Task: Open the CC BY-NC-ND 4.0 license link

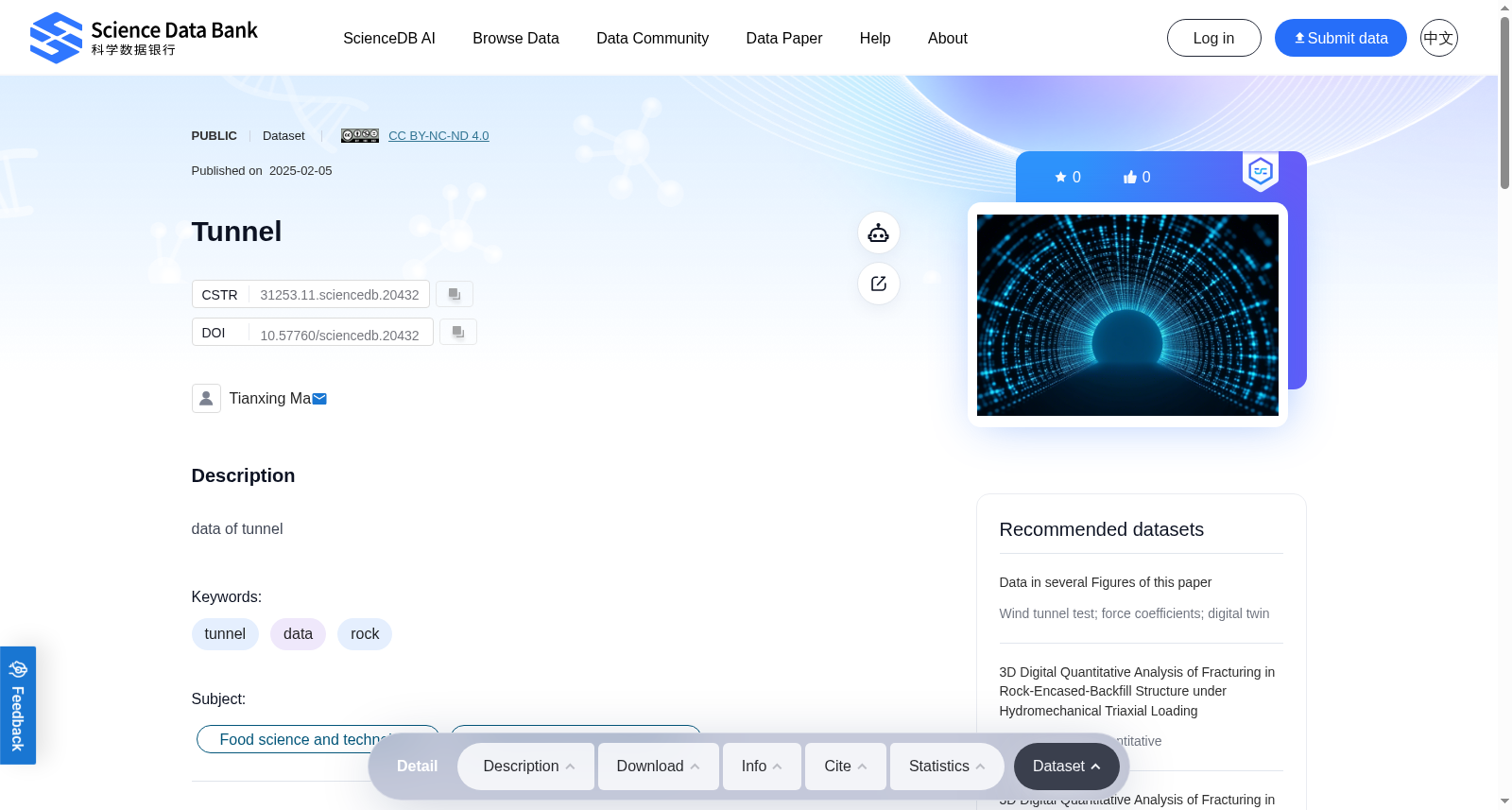Action: (x=438, y=135)
